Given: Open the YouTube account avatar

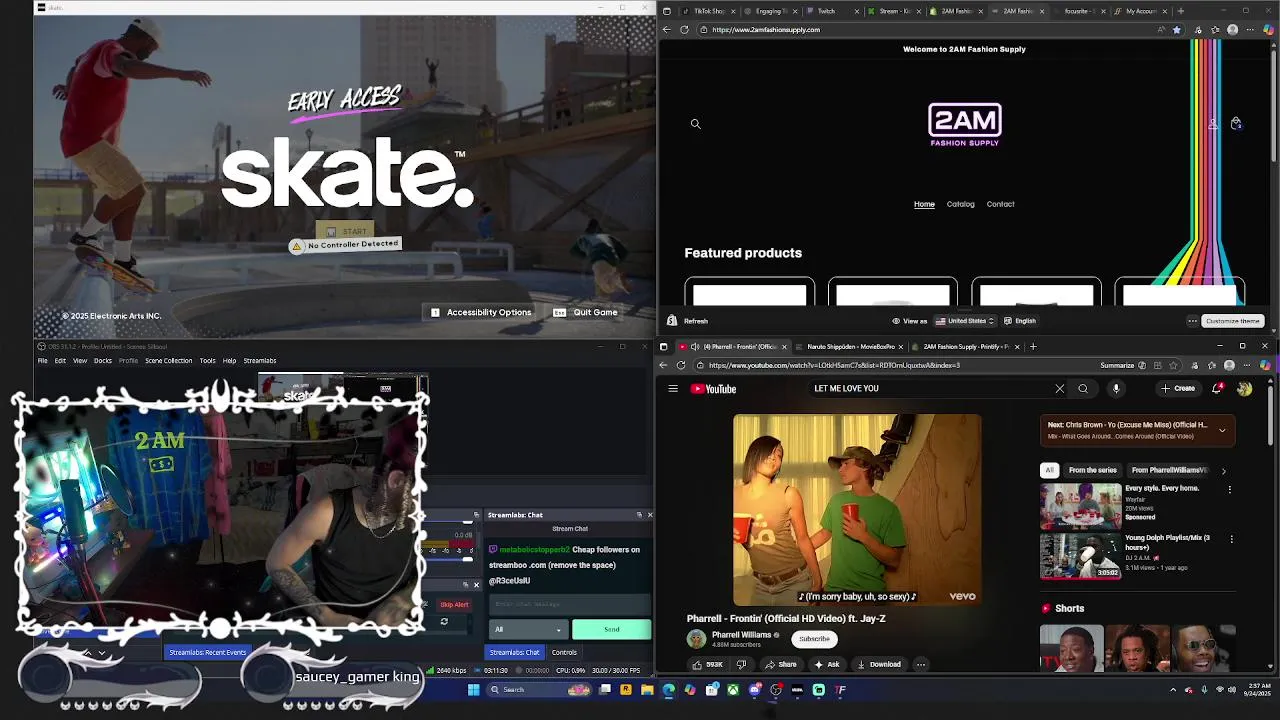Looking at the screenshot, I should 1244,389.
